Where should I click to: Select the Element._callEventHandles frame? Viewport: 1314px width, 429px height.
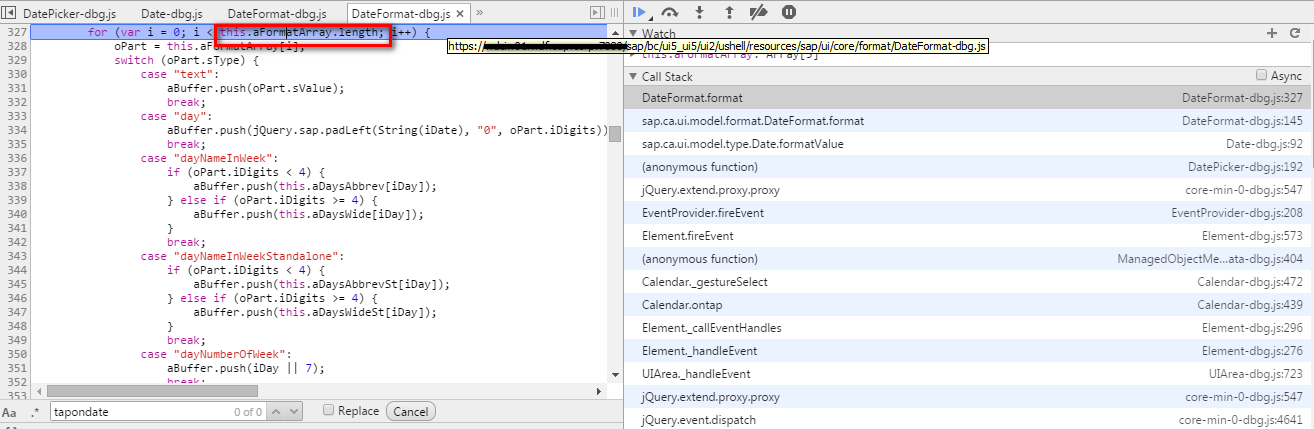(x=968, y=327)
